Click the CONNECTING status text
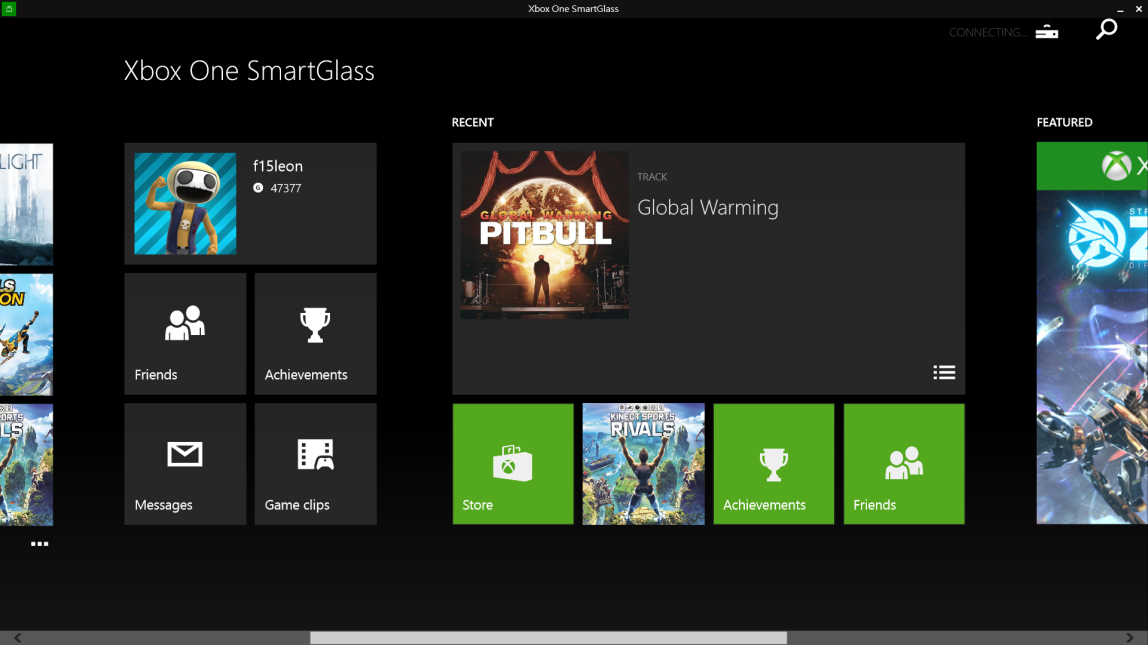 [x=988, y=32]
